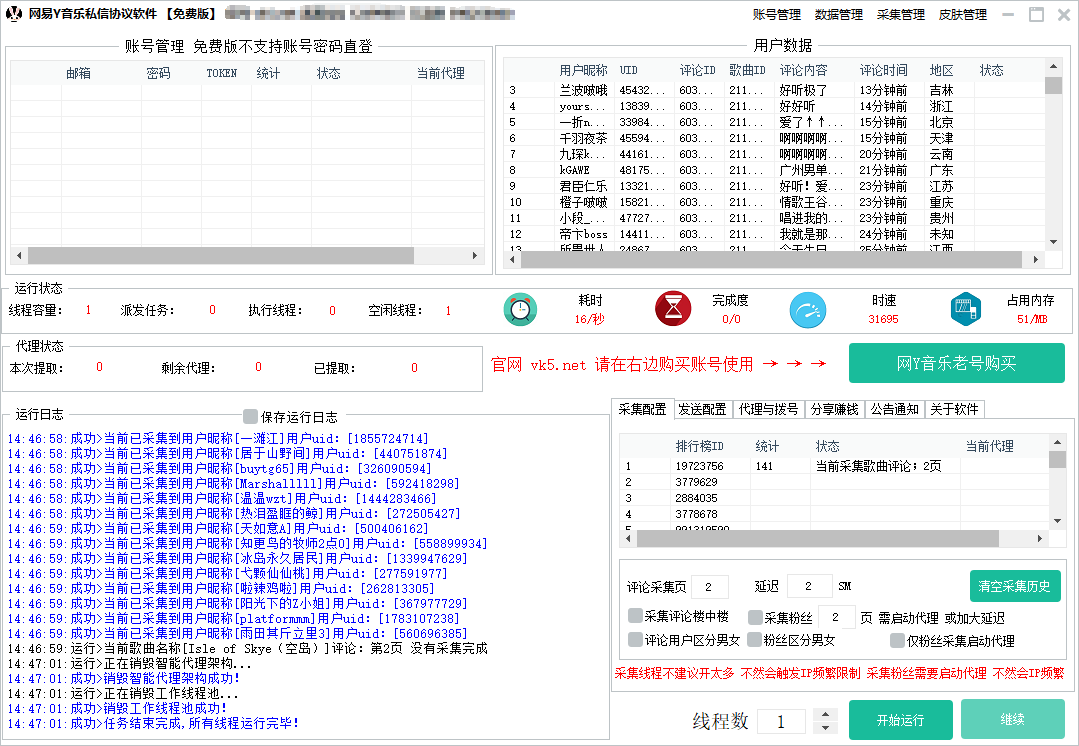Start the task with 开始运行

tap(901, 720)
